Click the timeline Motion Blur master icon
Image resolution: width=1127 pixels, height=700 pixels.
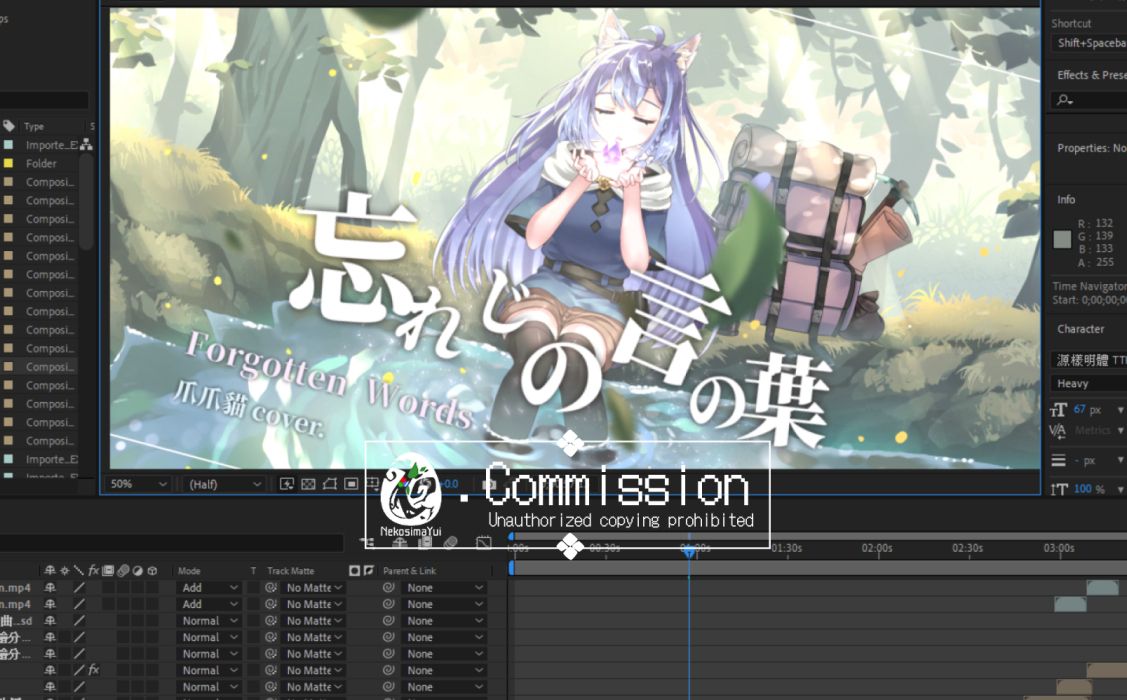coord(451,542)
